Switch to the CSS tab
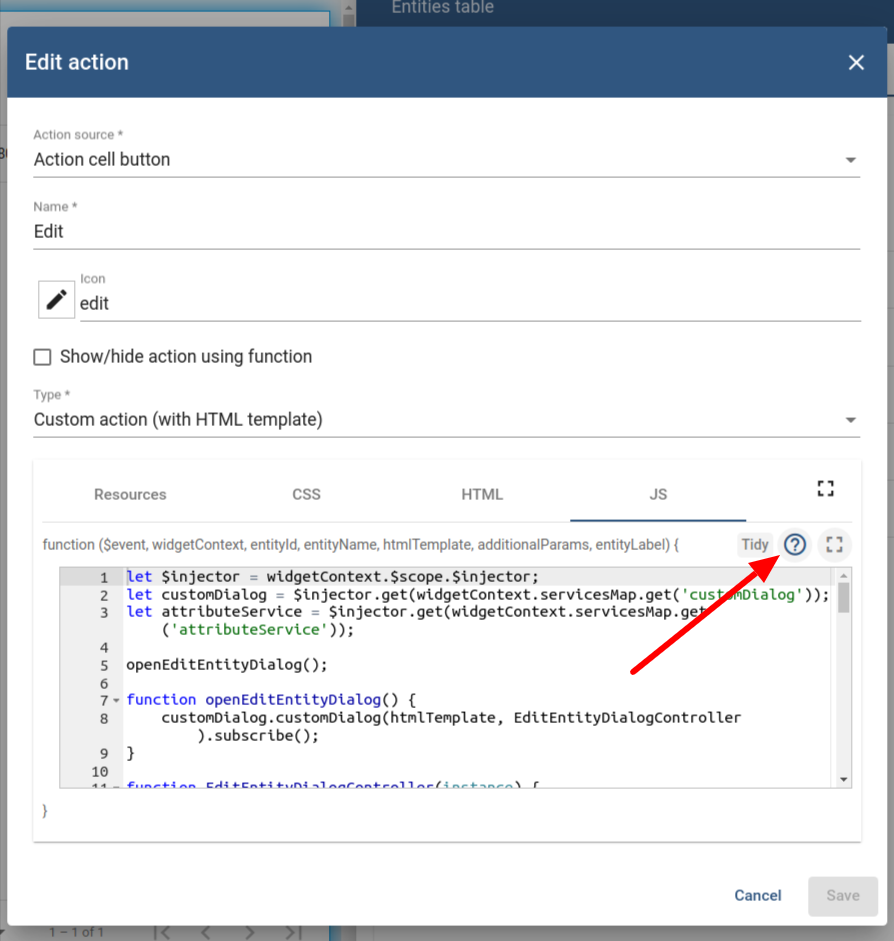Viewport: 894px width, 941px height. 306,494
